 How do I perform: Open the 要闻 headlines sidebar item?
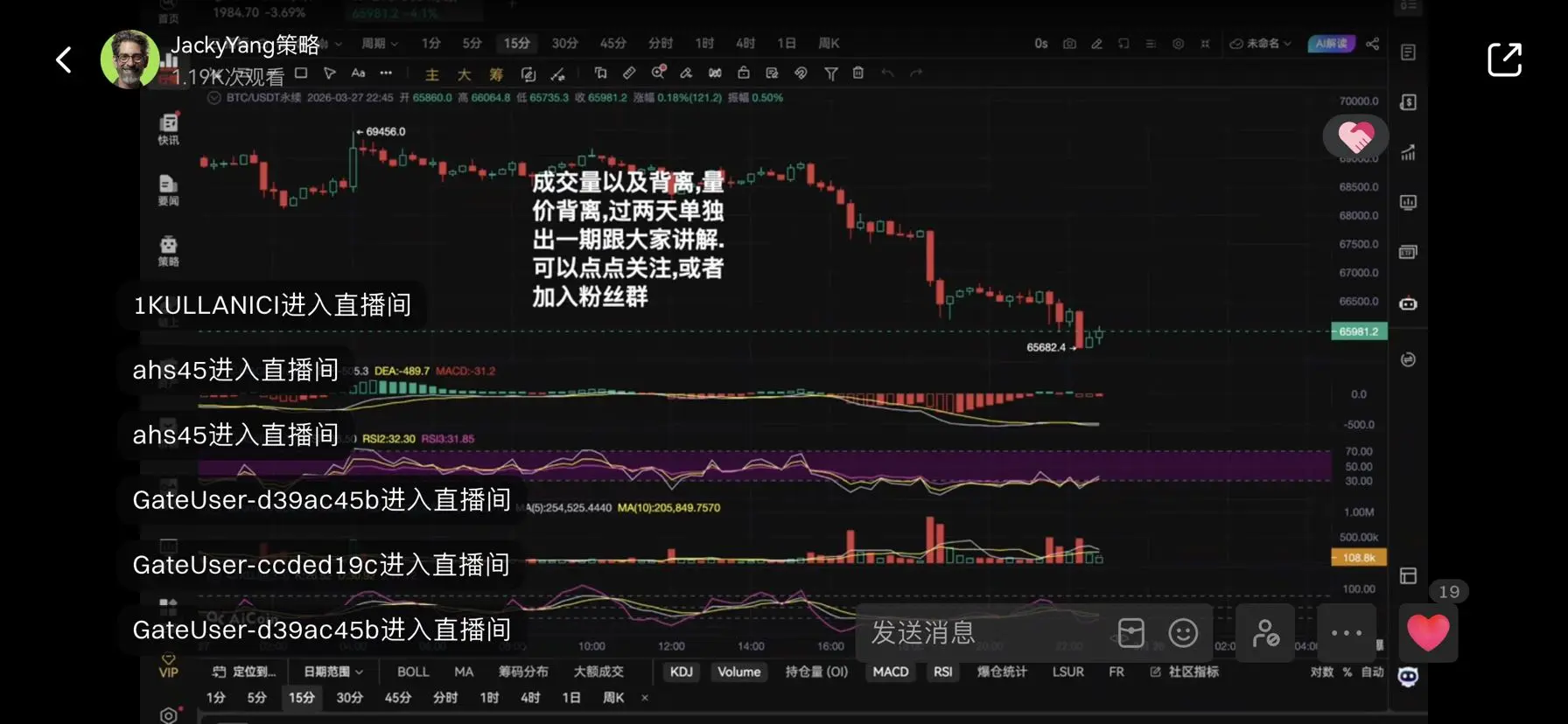168,190
